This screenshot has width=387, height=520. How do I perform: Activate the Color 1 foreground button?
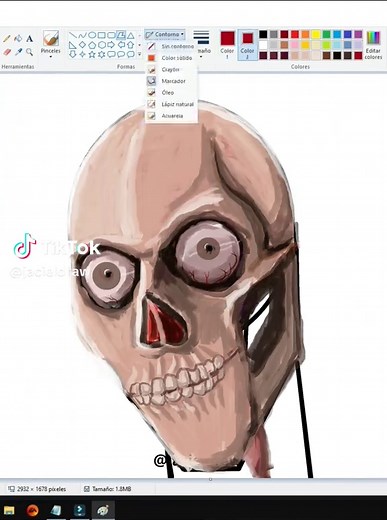[x=227, y=45]
